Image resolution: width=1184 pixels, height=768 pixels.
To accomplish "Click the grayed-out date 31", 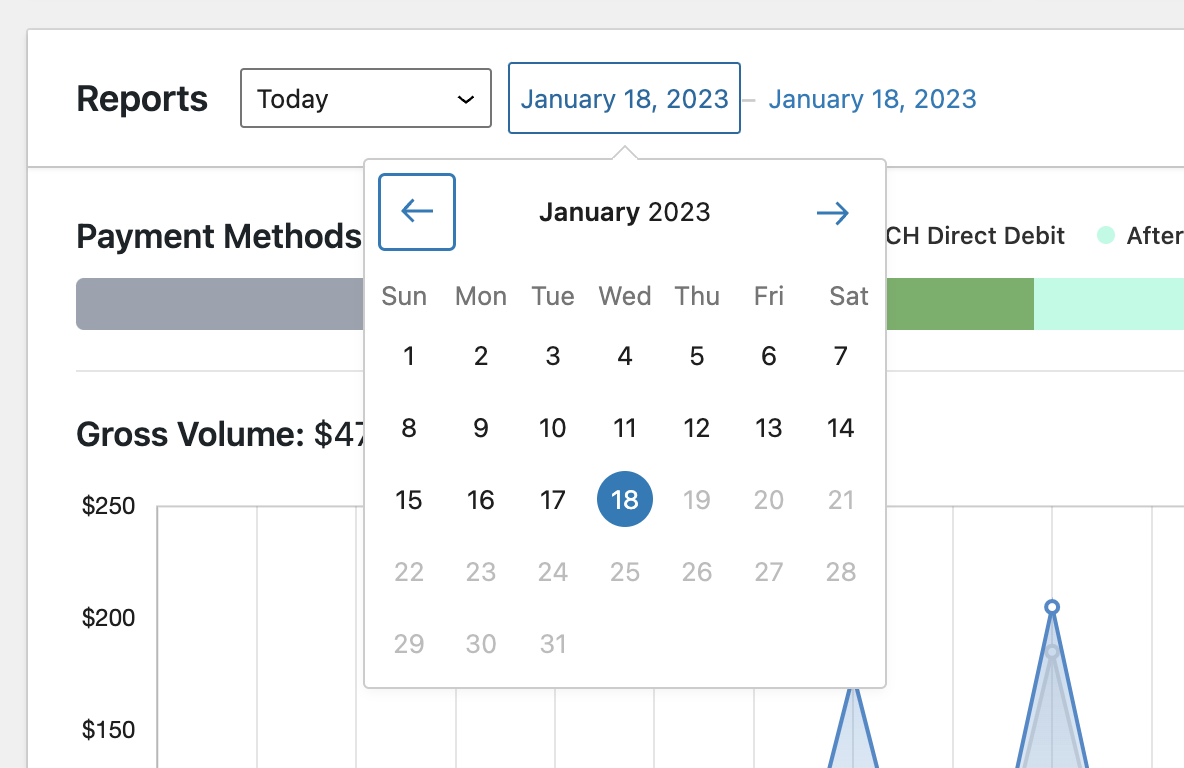I will (x=552, y=644).
